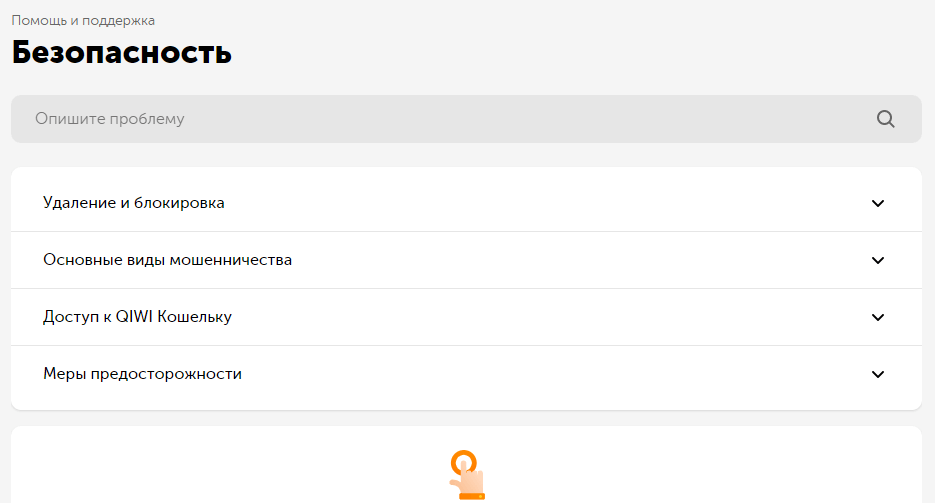Expand the Меры предосторожности section
935x503 pixels.
click(x=466, y=374)
